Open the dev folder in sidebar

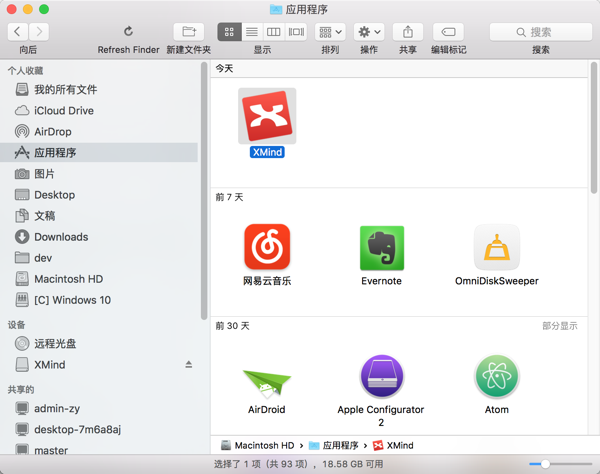tap(99, 258)
